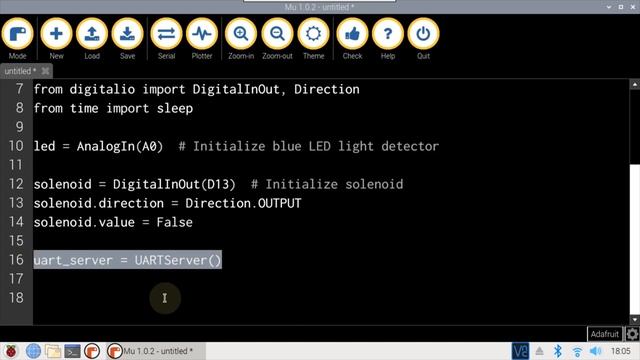Load a file into the editor
This screenshot has height=360, width=640.
92,39
